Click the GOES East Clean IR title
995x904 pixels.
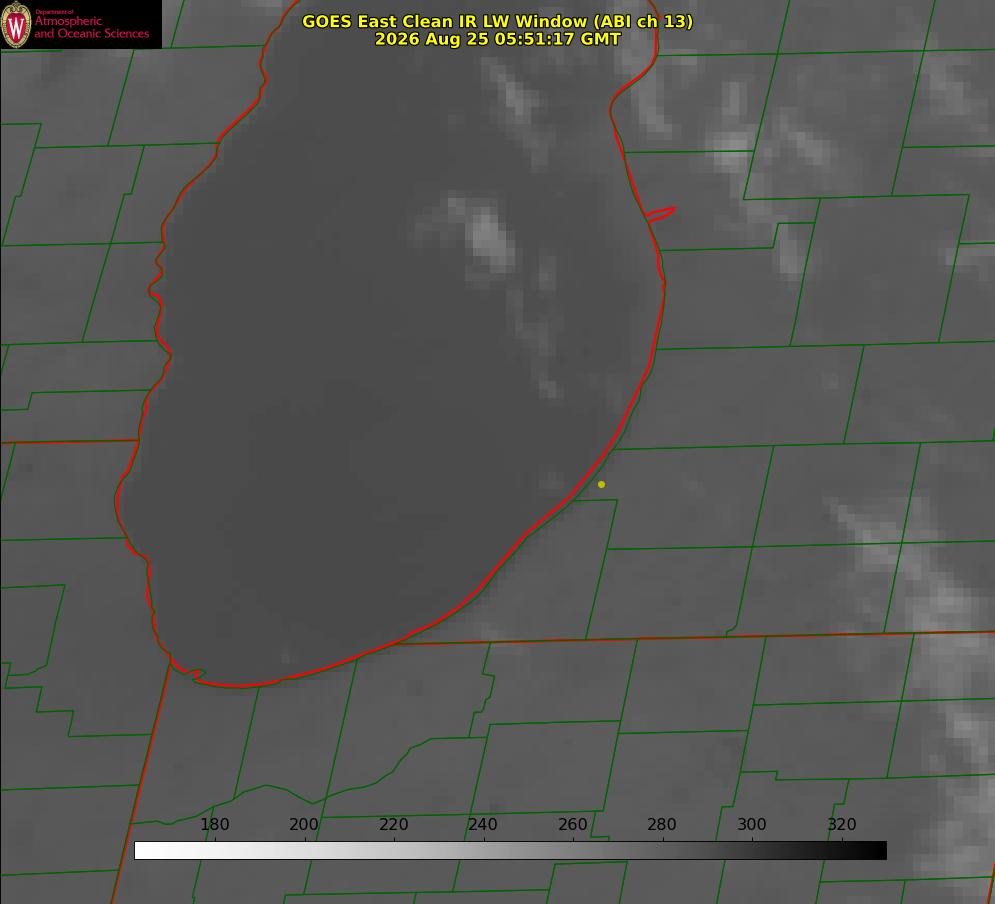point(498,21)
